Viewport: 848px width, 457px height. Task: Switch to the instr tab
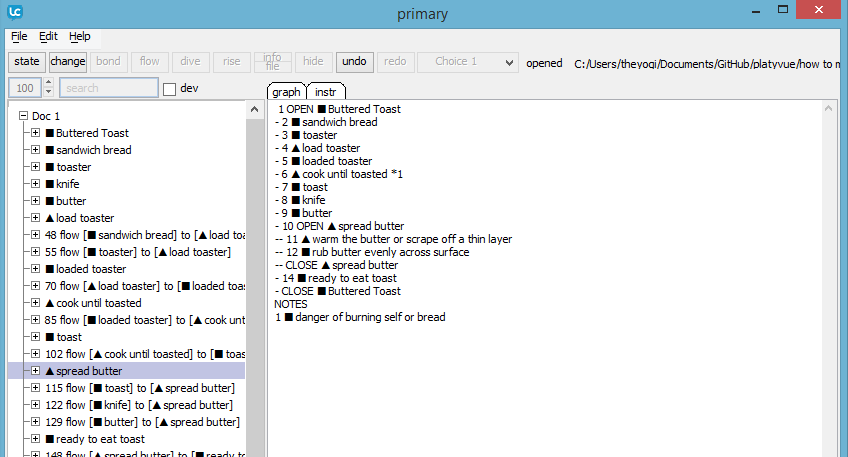(x=325, y=92)
